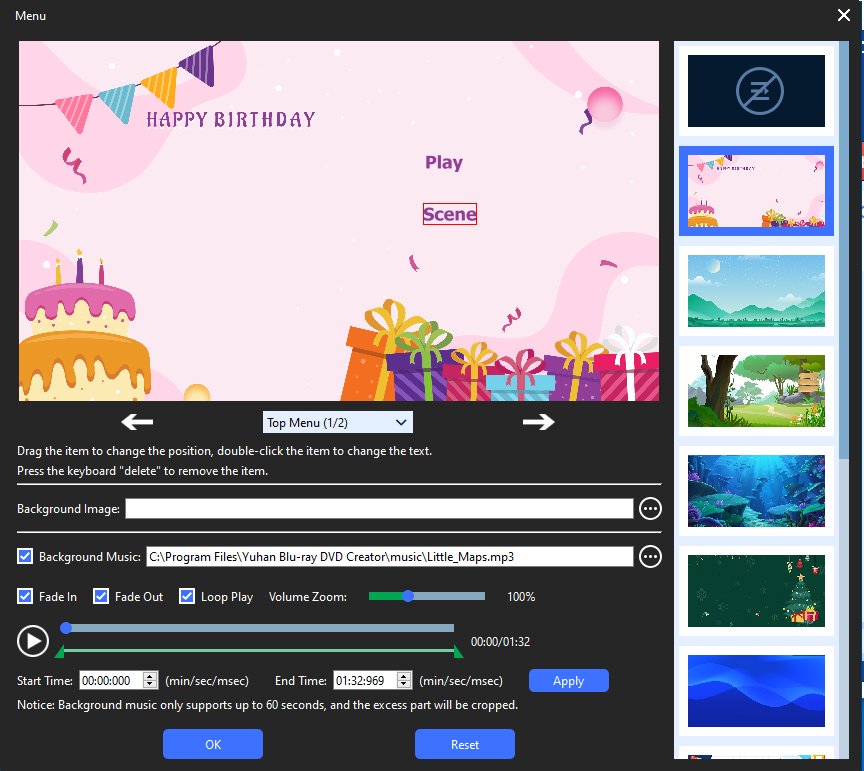Screen dimensions: 864x771
Task: Toggle the Fade Out checkbox
Action: tap(101, 597)
